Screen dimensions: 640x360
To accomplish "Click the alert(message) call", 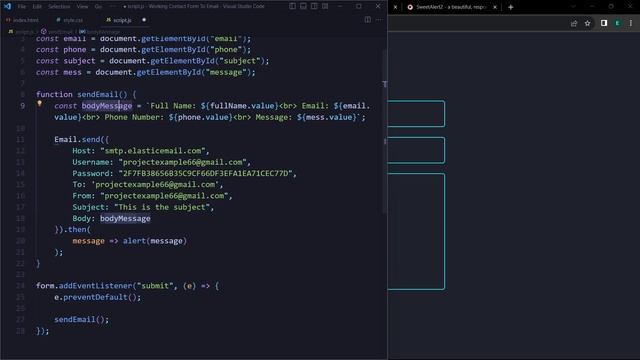I will (155, 241).
